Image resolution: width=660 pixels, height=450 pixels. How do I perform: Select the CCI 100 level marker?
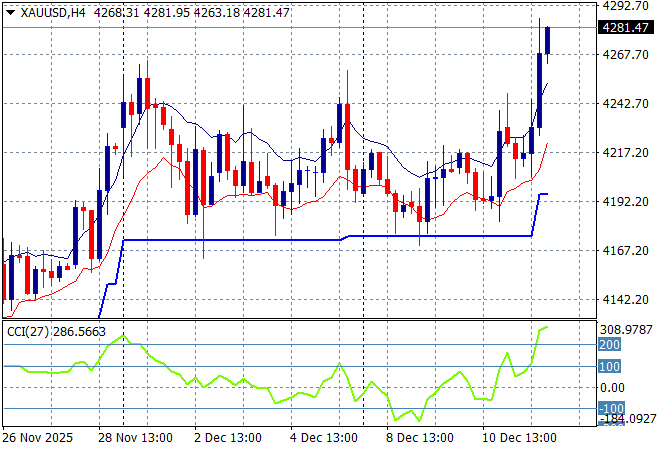point(611,366)
